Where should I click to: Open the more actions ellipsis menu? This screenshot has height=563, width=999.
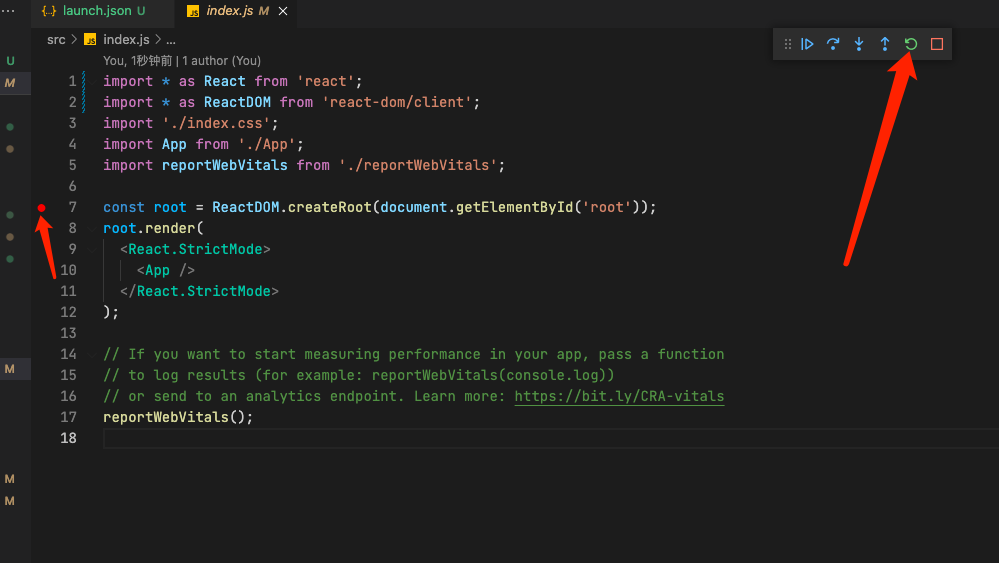point(8,11)
